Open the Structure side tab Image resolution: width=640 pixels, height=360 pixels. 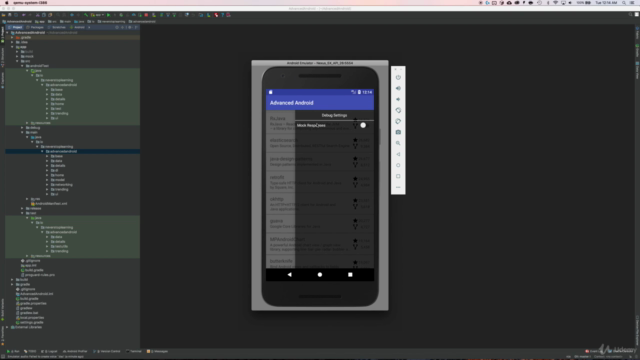2,58
